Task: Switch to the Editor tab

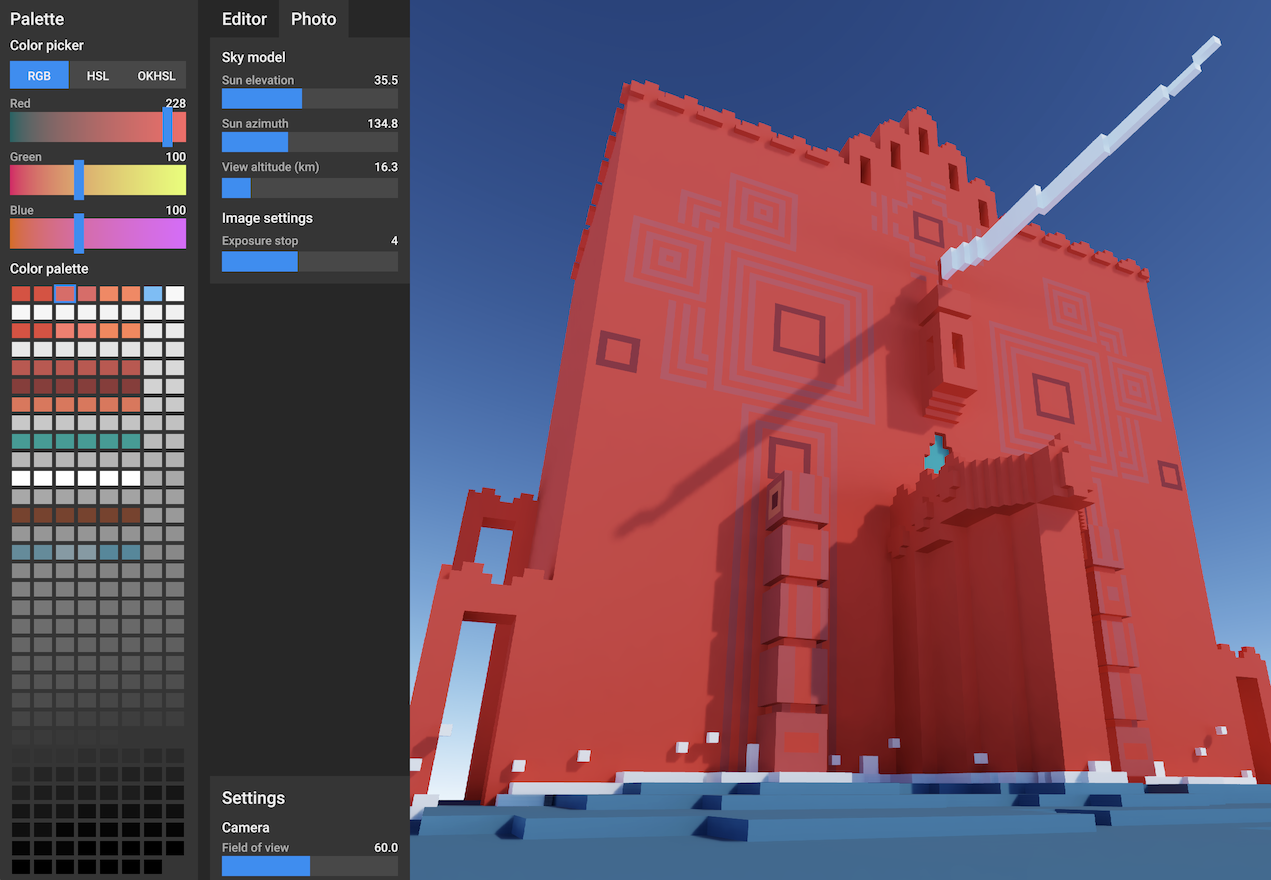Action: coord(244,19)
